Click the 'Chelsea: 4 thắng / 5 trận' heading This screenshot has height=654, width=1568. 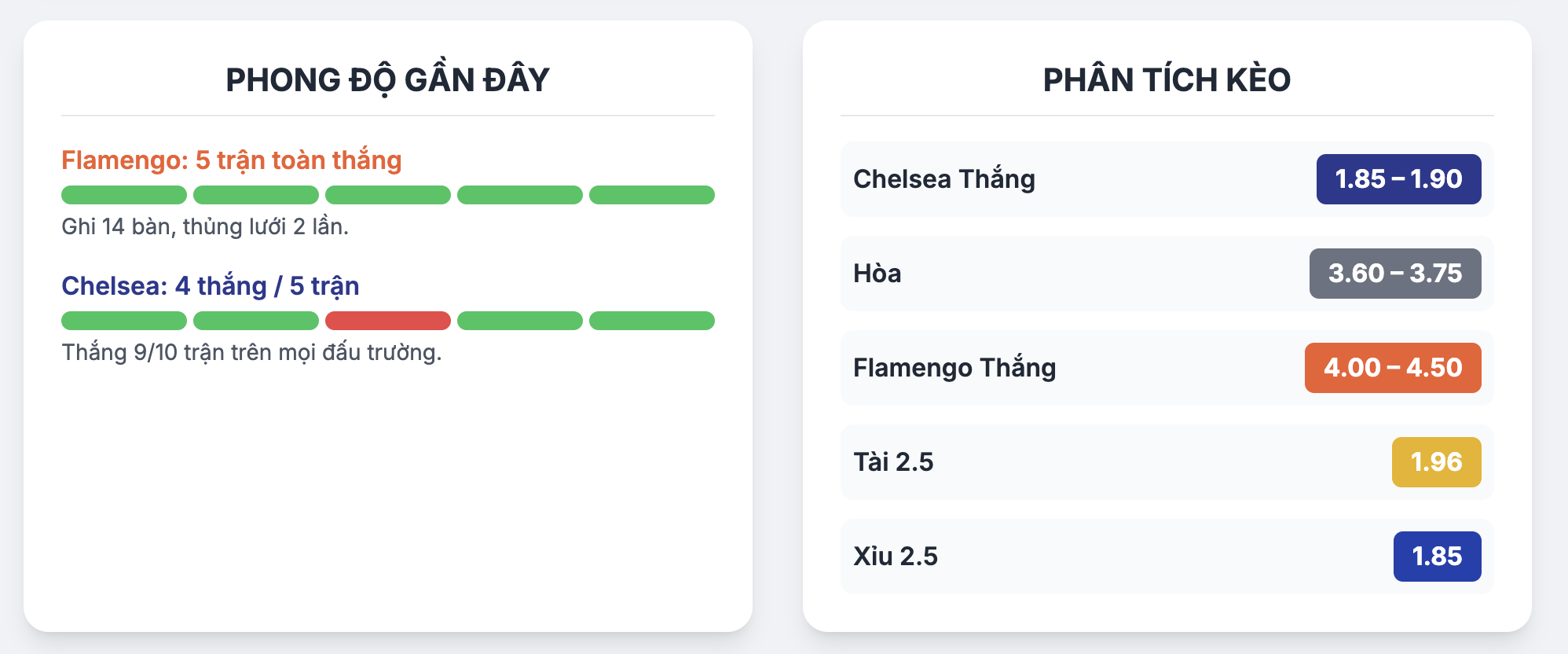211,286
